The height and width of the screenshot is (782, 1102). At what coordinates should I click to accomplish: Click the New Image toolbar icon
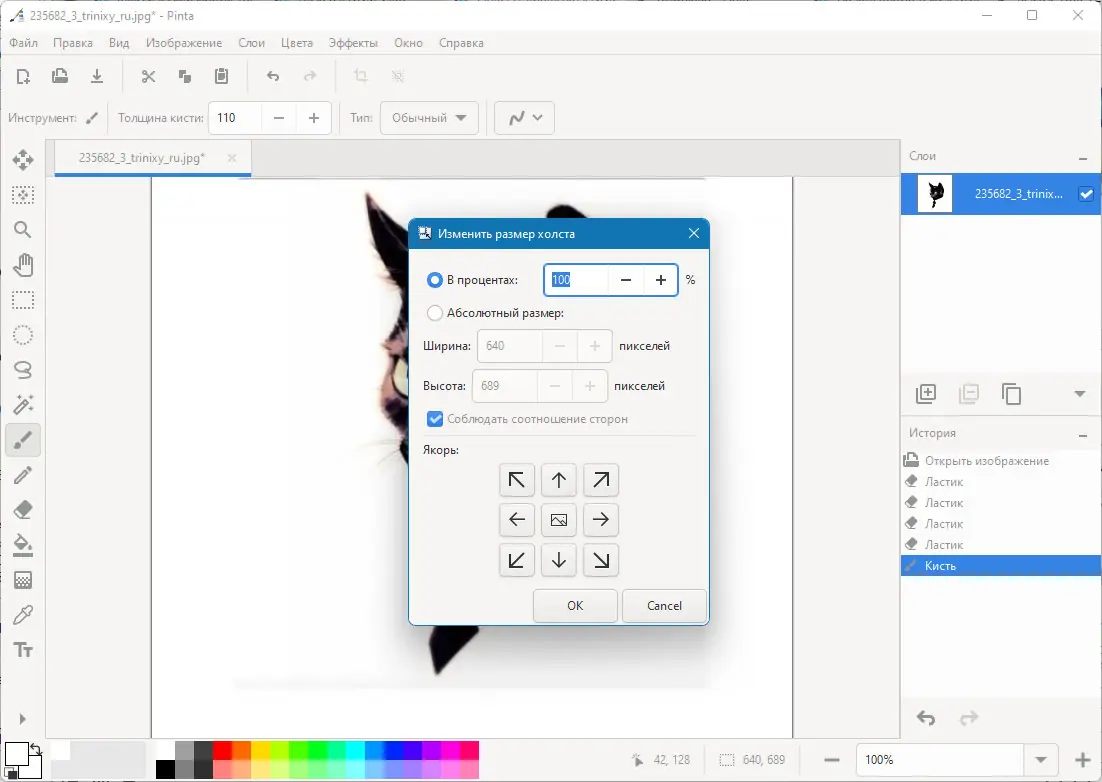click(x=23, y=76)
